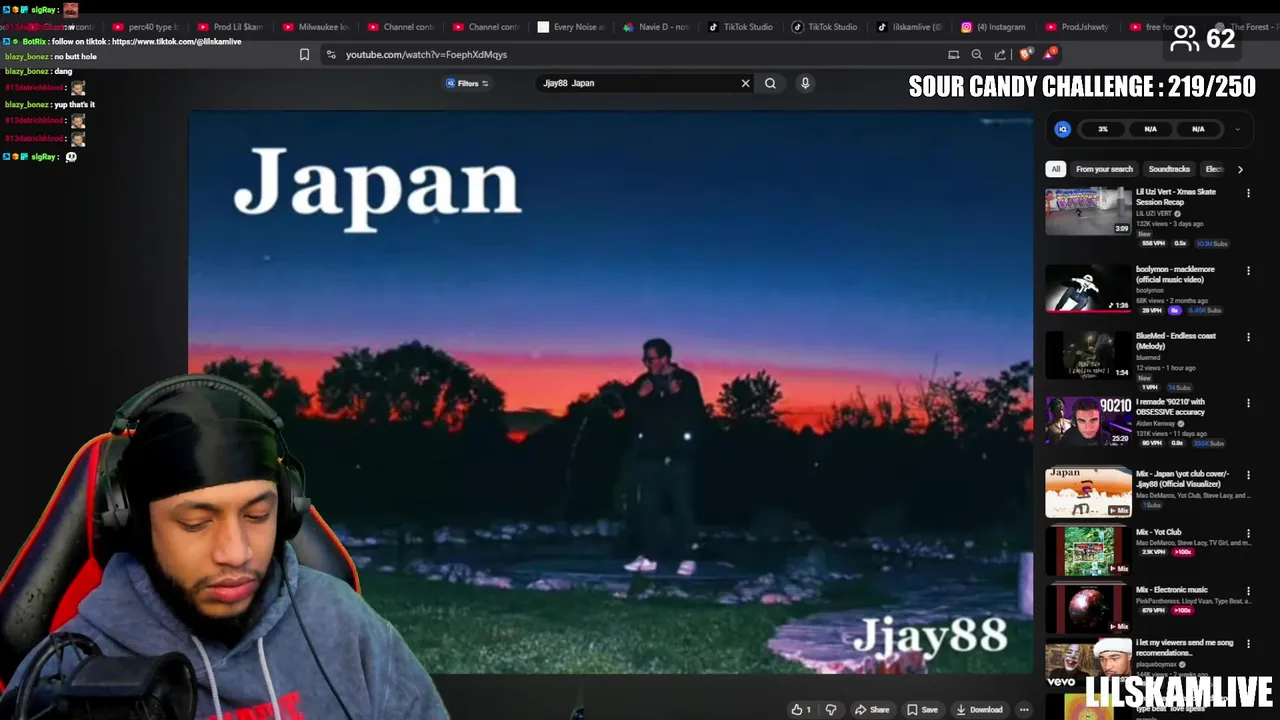Click the Share button under video
The height and width of the screenshot is (720, 1280).
click(x=872, y=710)
